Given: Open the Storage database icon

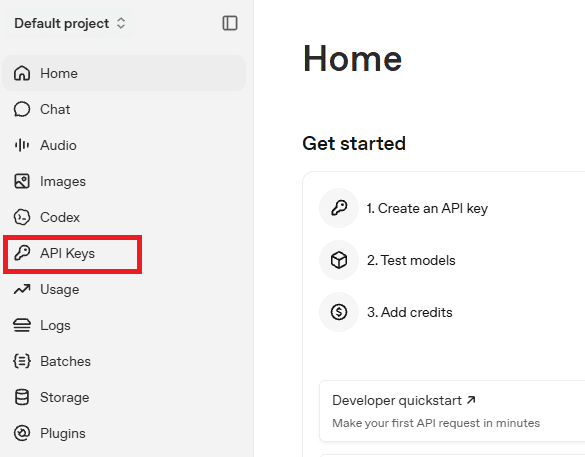Looking at the screenshot, I should click(x=22, y=397).
